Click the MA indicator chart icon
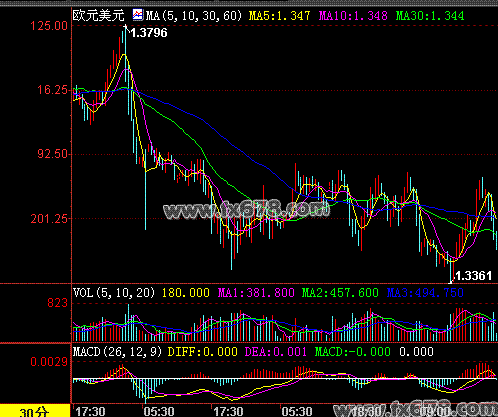Screen dimensions: 498x417 138,15
